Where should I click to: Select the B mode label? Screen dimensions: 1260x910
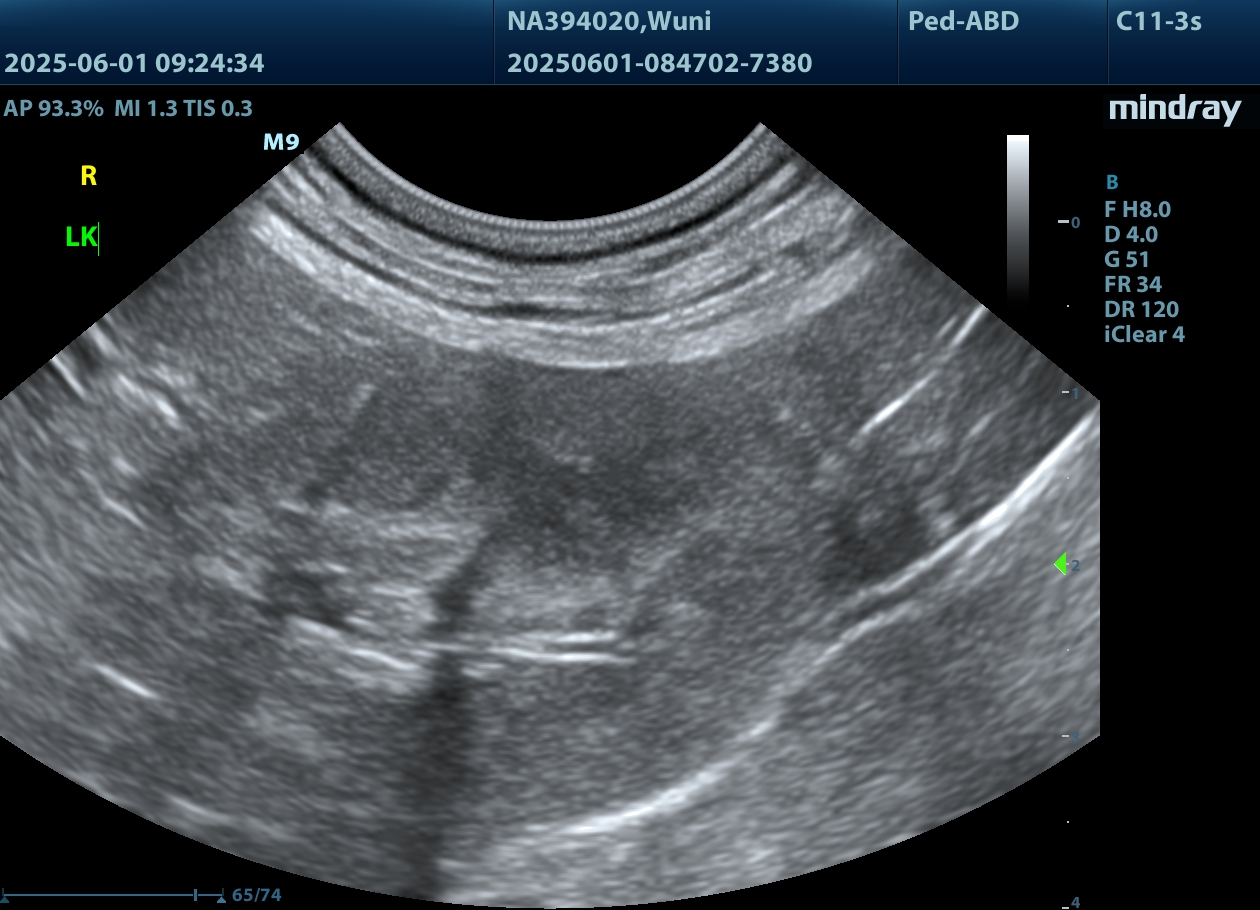pyautogui.click(x=1111, y=182)
